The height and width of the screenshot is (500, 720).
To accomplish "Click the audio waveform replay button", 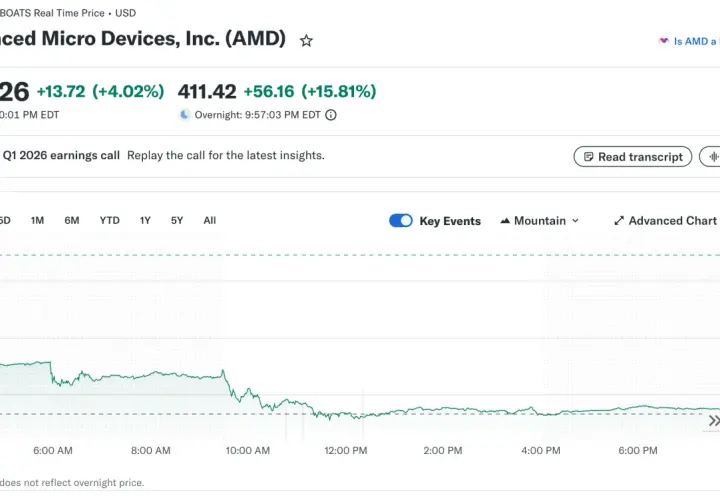I will (711, 157).
